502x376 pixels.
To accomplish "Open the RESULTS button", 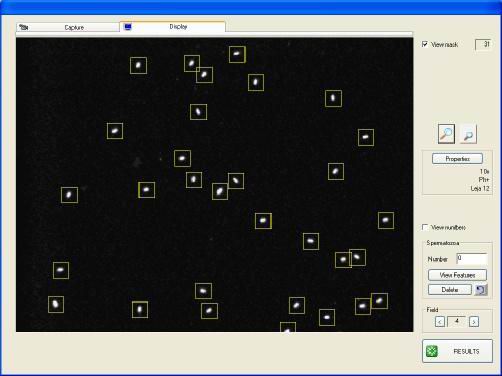I will pyautogui.click(x=457, y=351).
